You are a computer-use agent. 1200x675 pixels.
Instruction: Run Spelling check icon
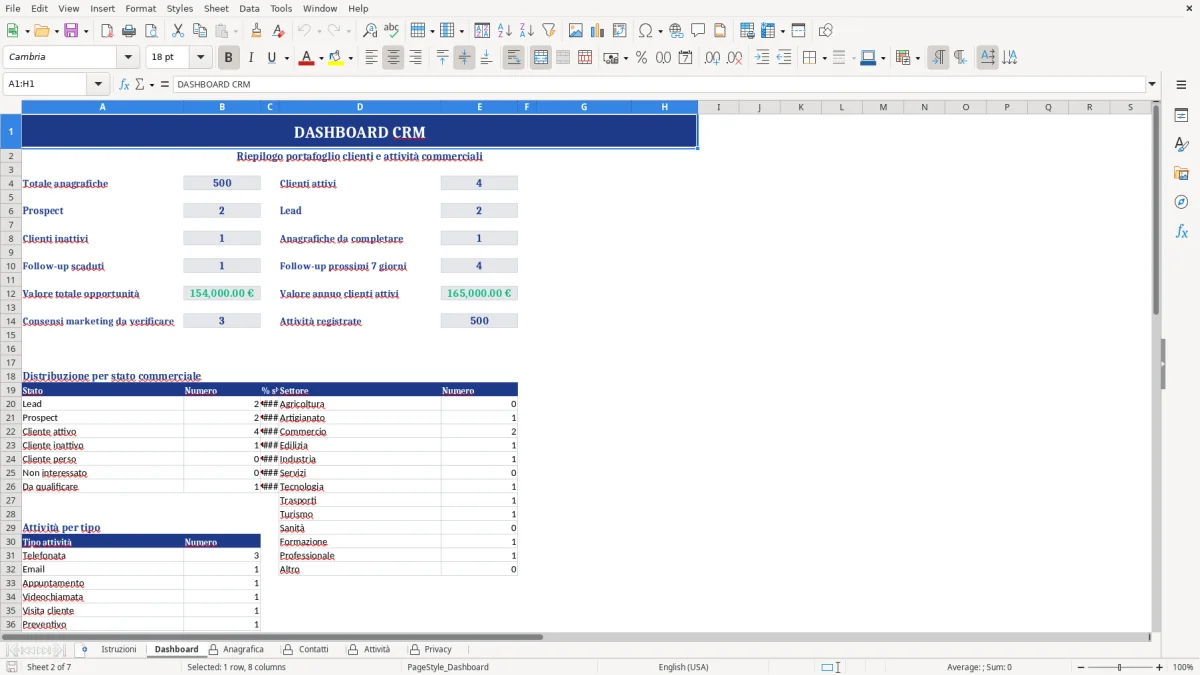click(392, 31)
